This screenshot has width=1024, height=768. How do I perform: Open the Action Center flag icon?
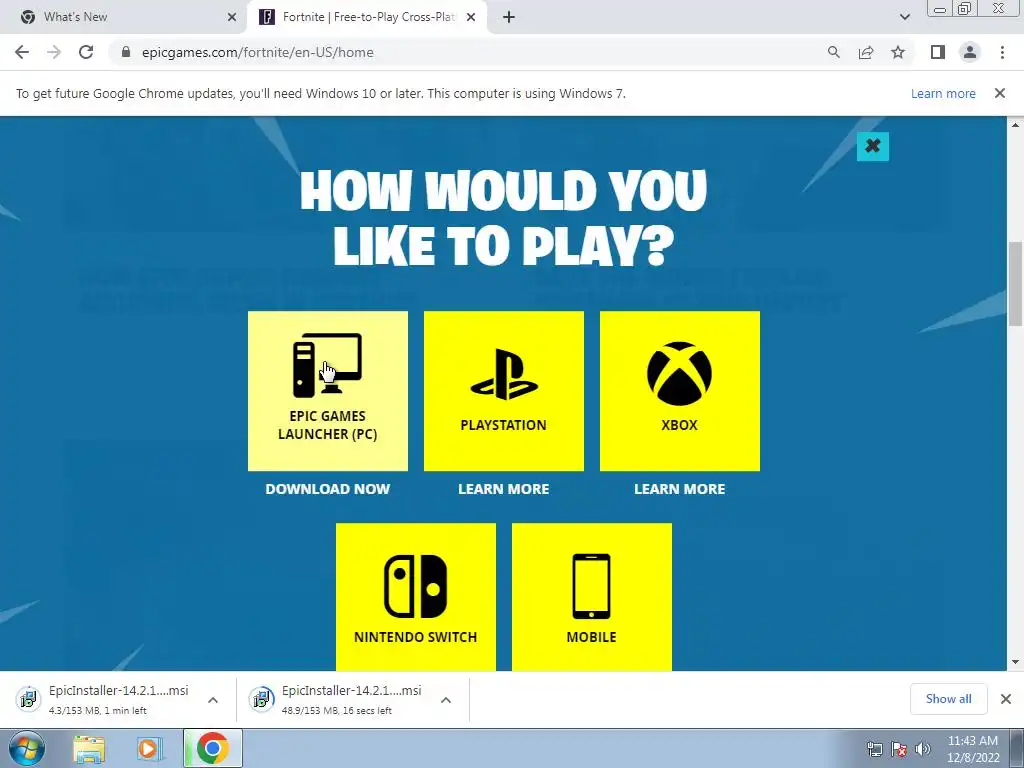click(899, 749)
